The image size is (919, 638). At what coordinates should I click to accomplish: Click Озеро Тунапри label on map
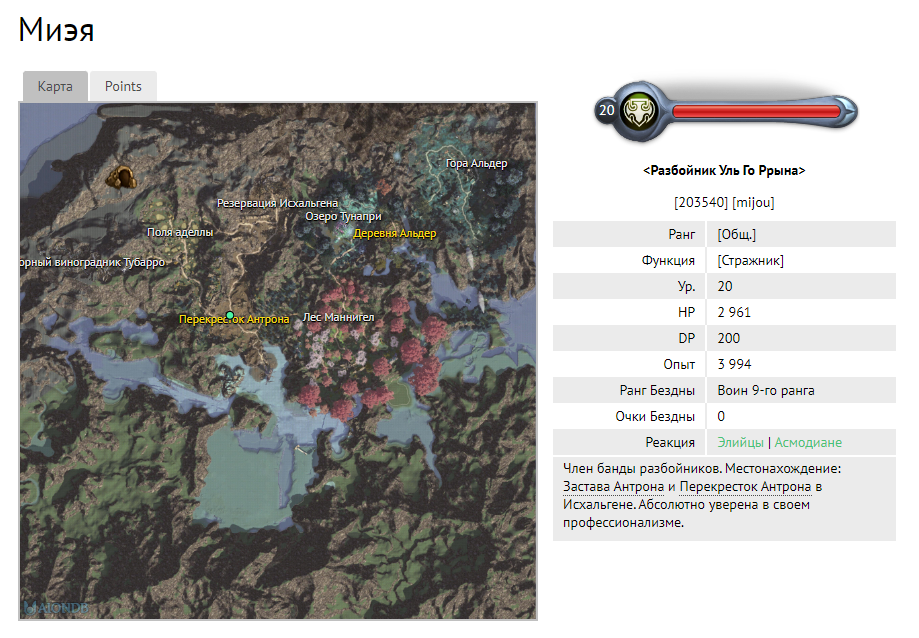(343, 217)
